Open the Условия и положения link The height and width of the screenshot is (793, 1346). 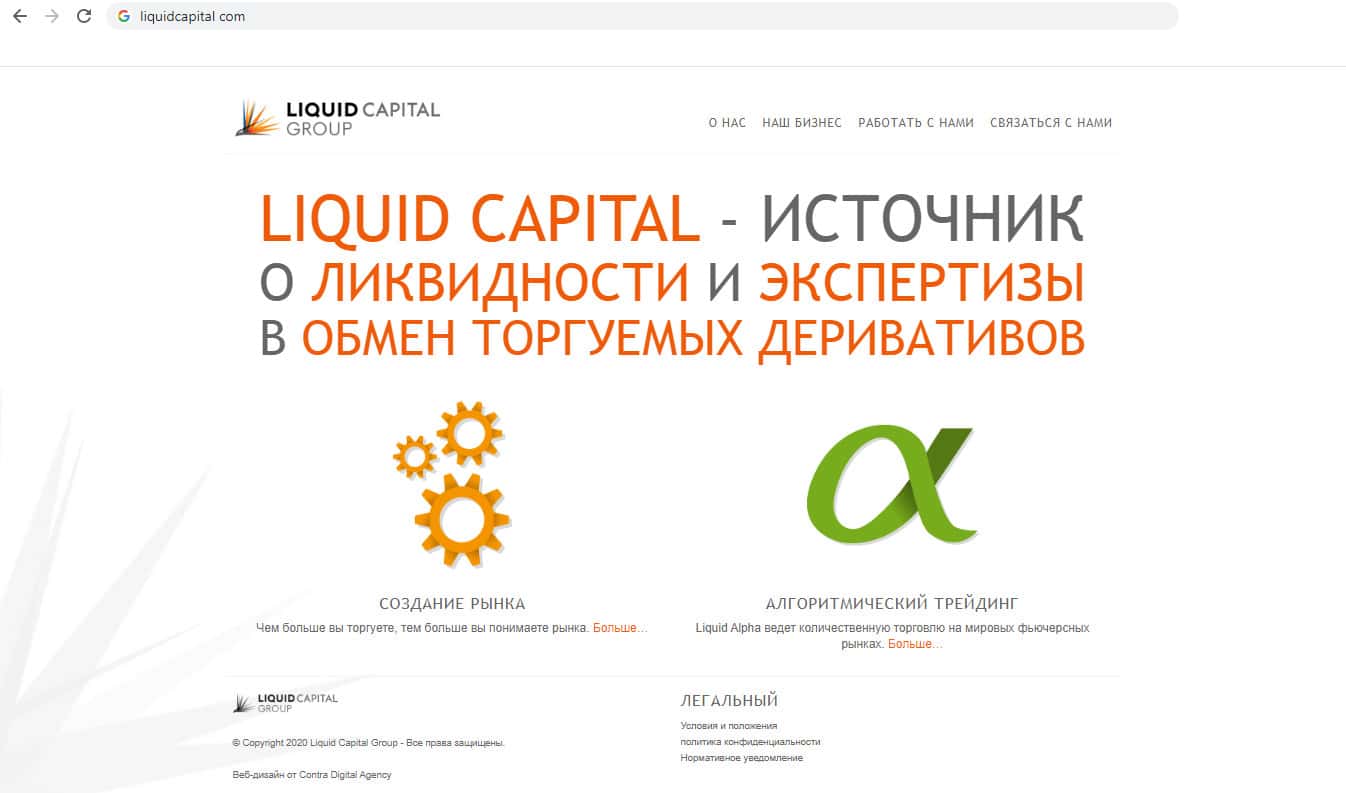(x=729, y=726)
